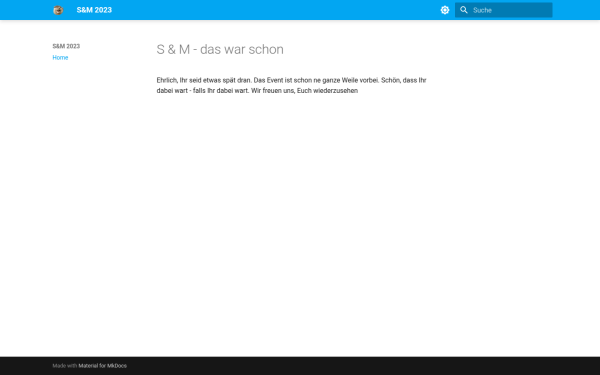Click the site logo image in header

58,10
